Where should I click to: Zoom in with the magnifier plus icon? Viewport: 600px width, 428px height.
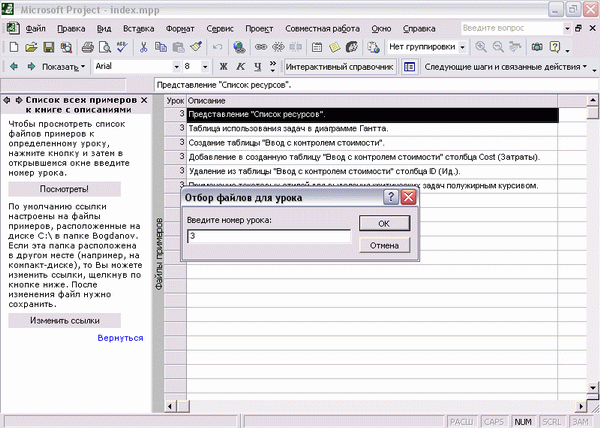pyautogui.click(x=481, y=47)
